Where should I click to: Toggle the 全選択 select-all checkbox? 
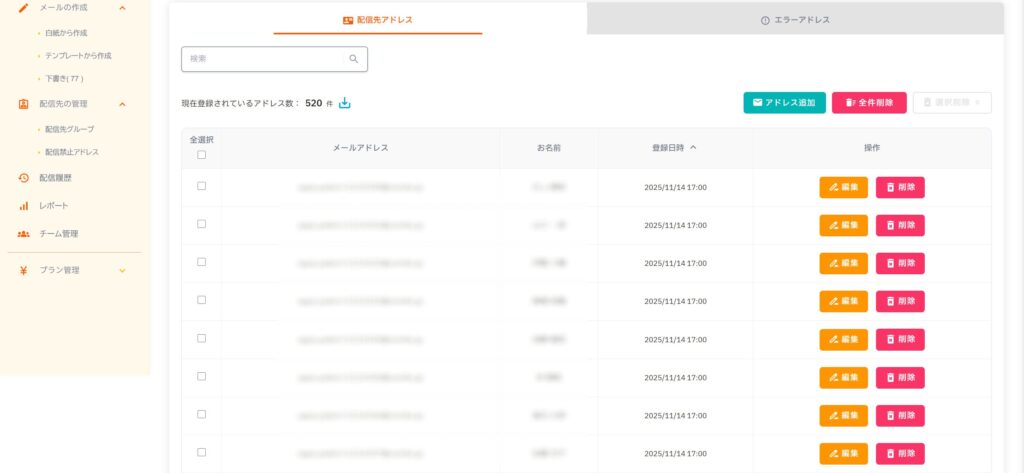click(202, 155)
